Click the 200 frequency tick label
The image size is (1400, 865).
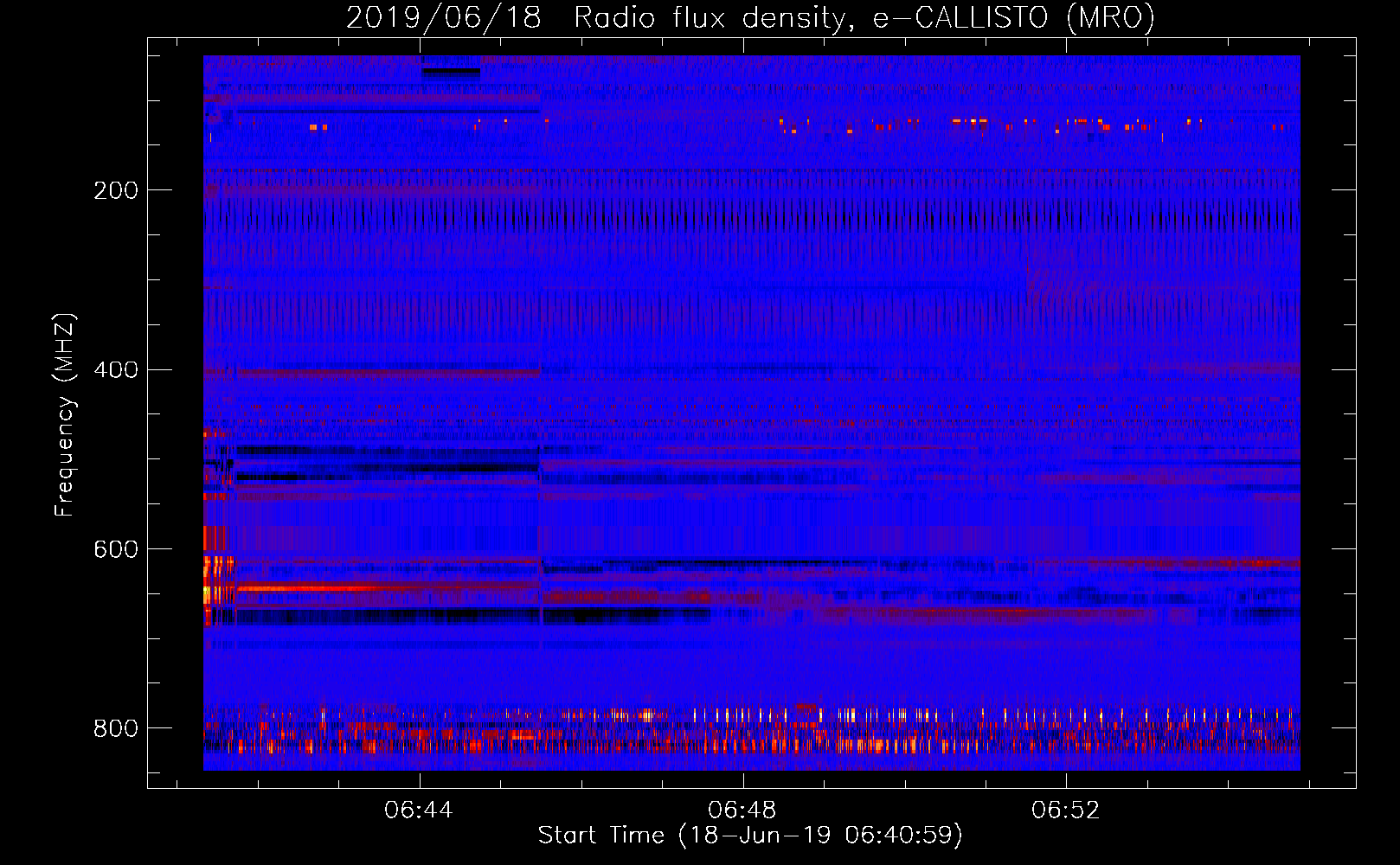tap(116, 190)
